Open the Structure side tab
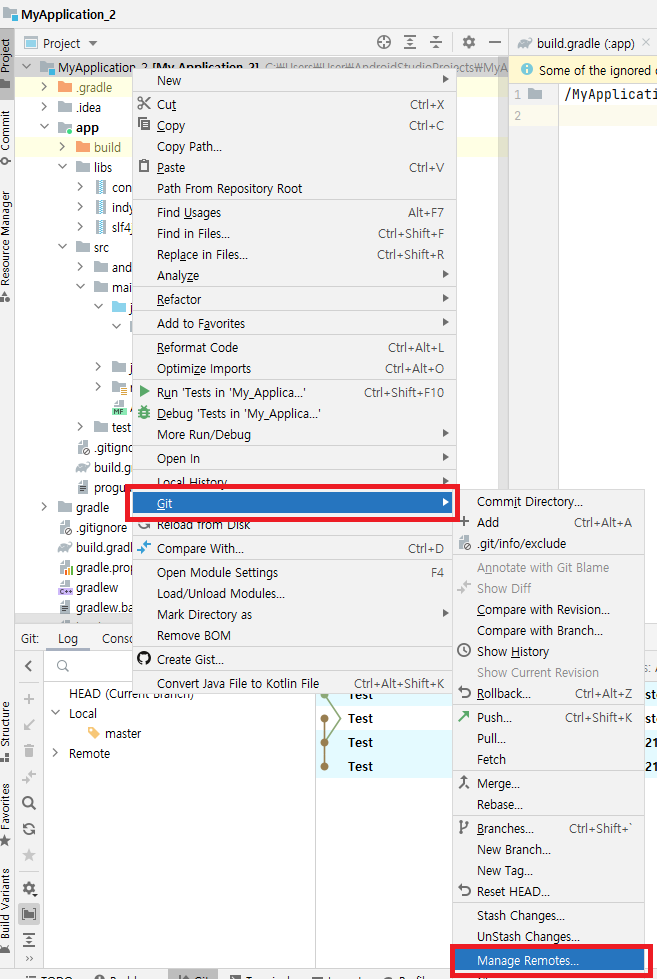Image resolution: width=657 pixels, height=979 pixels. coord(6,731)
